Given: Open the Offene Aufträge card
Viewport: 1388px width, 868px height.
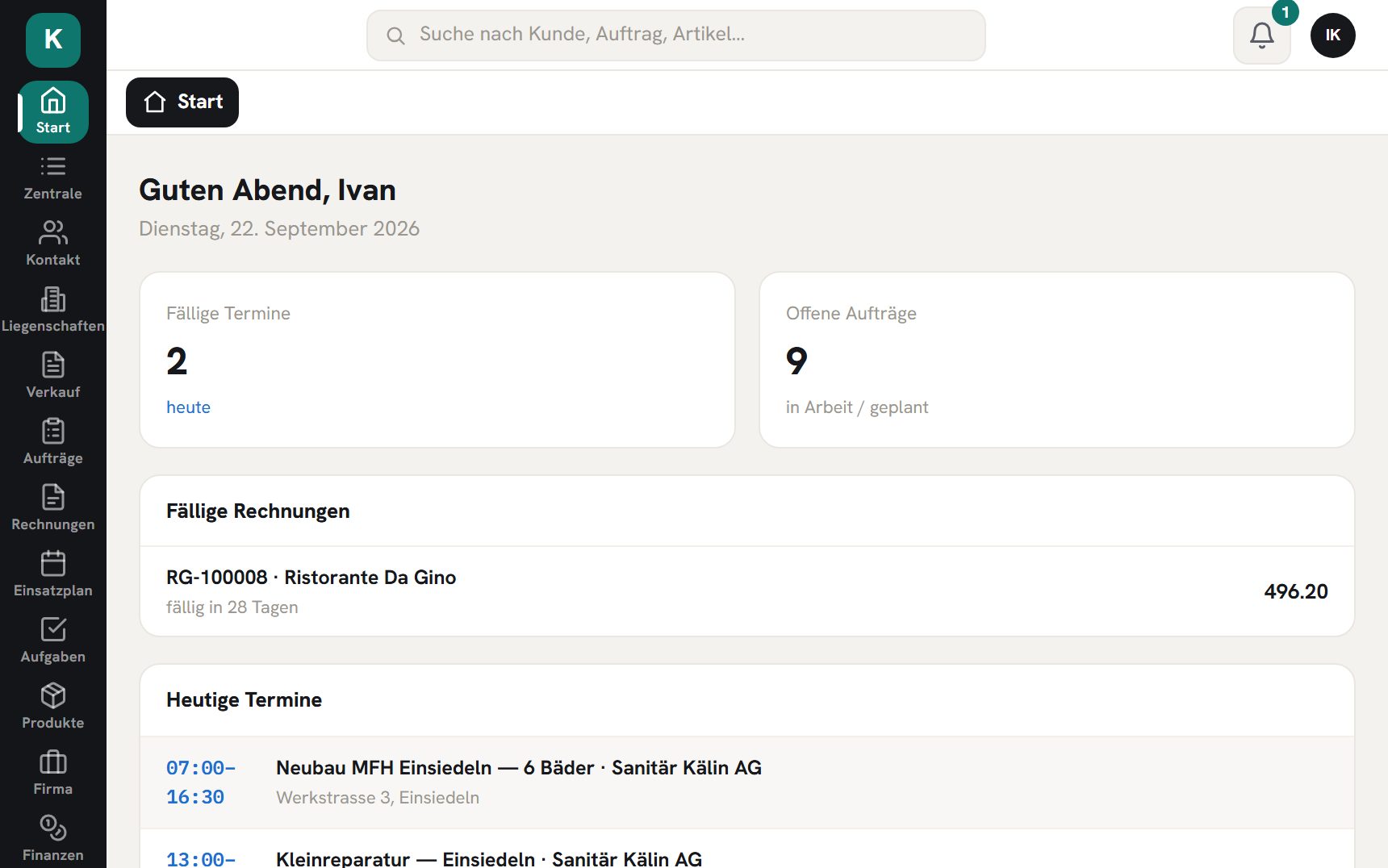Looking at the screenshot, I should 1057,360.
